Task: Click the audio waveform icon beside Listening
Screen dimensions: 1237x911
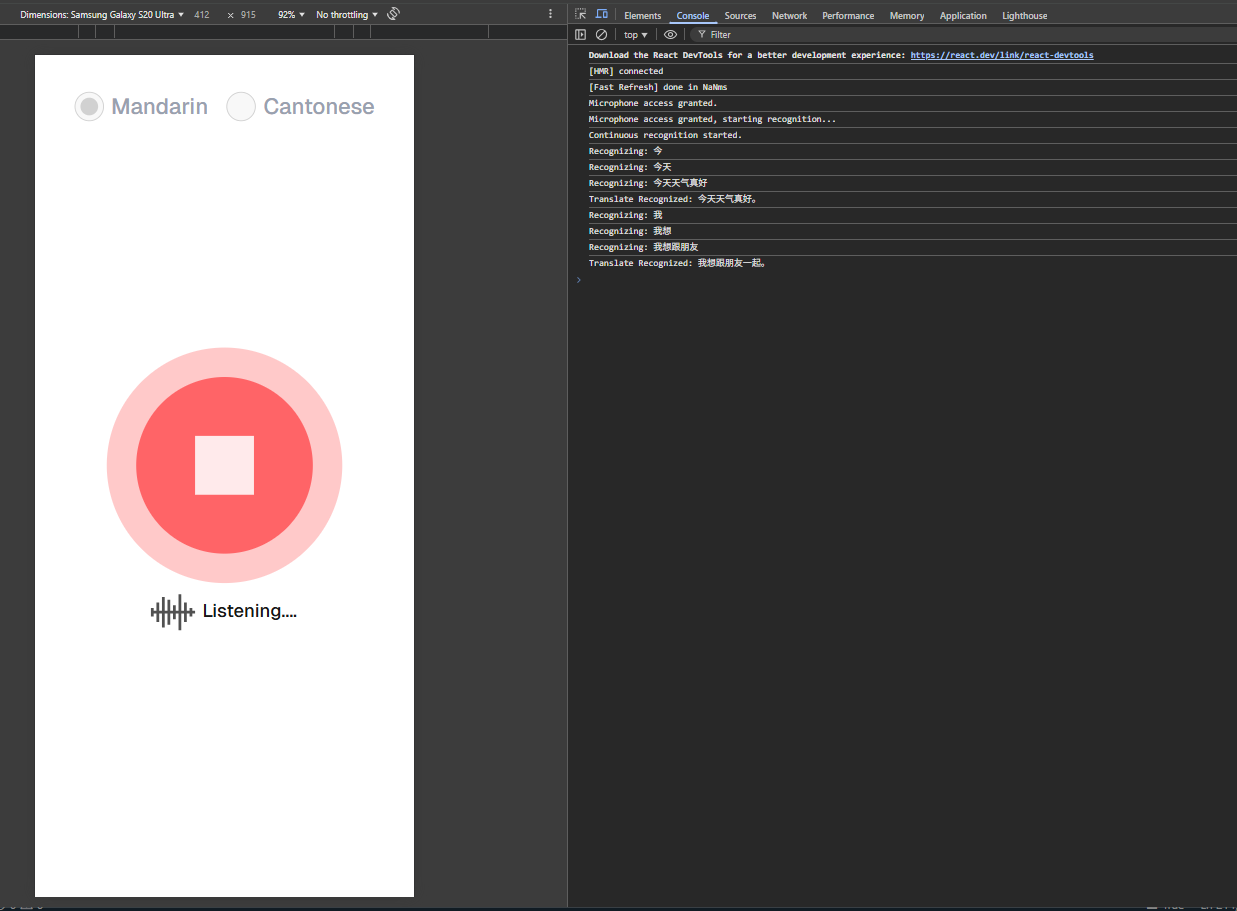Action: click(x=172, y=612)
